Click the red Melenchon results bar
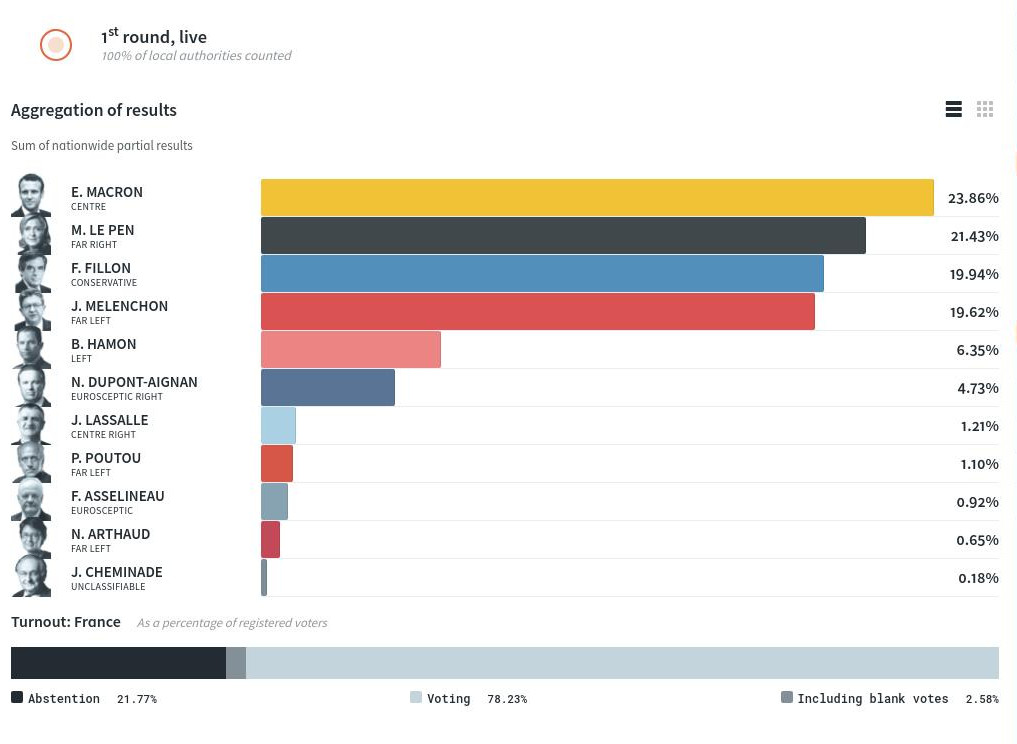 pos(537,312)
